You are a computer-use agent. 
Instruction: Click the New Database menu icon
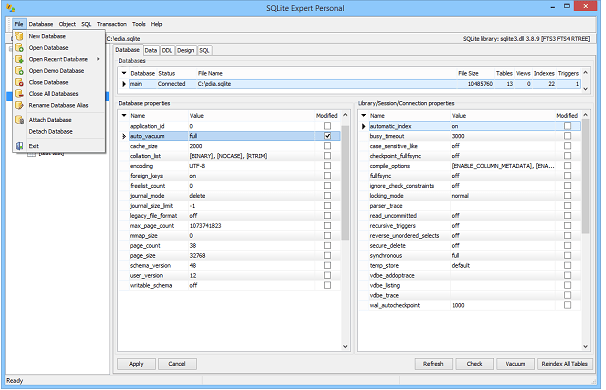click(19, 36)
